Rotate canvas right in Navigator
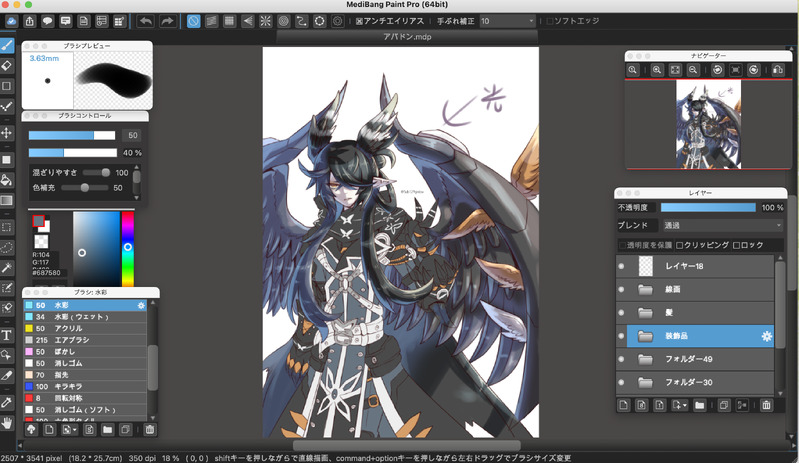The height and width of the screenshot is (463, 799). 754,70
